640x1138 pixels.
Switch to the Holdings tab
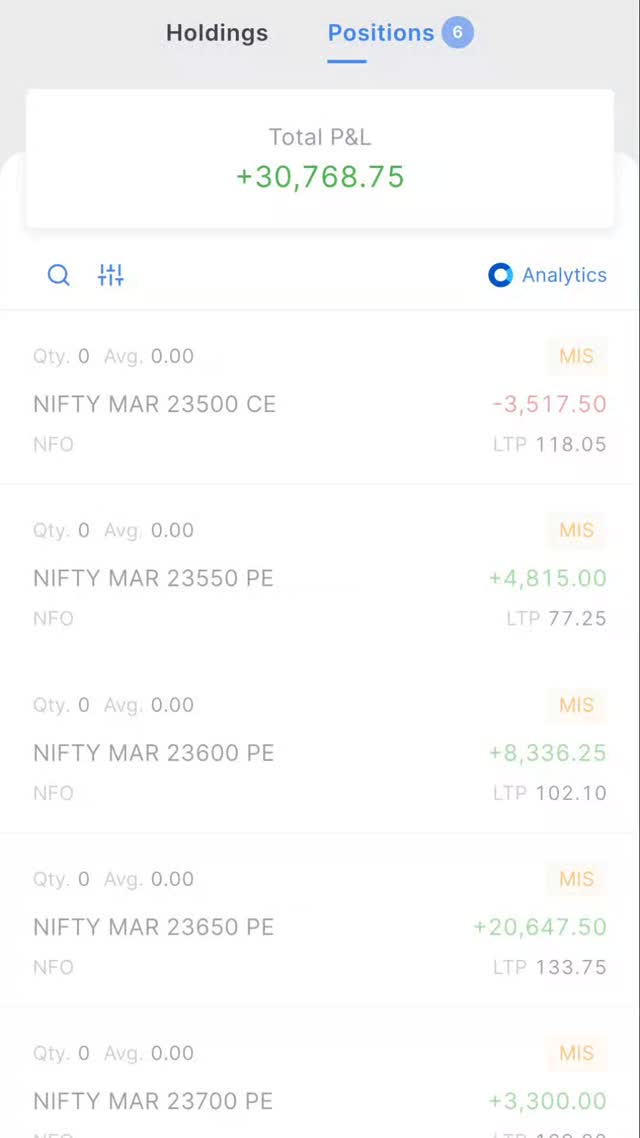click(217, 33)
